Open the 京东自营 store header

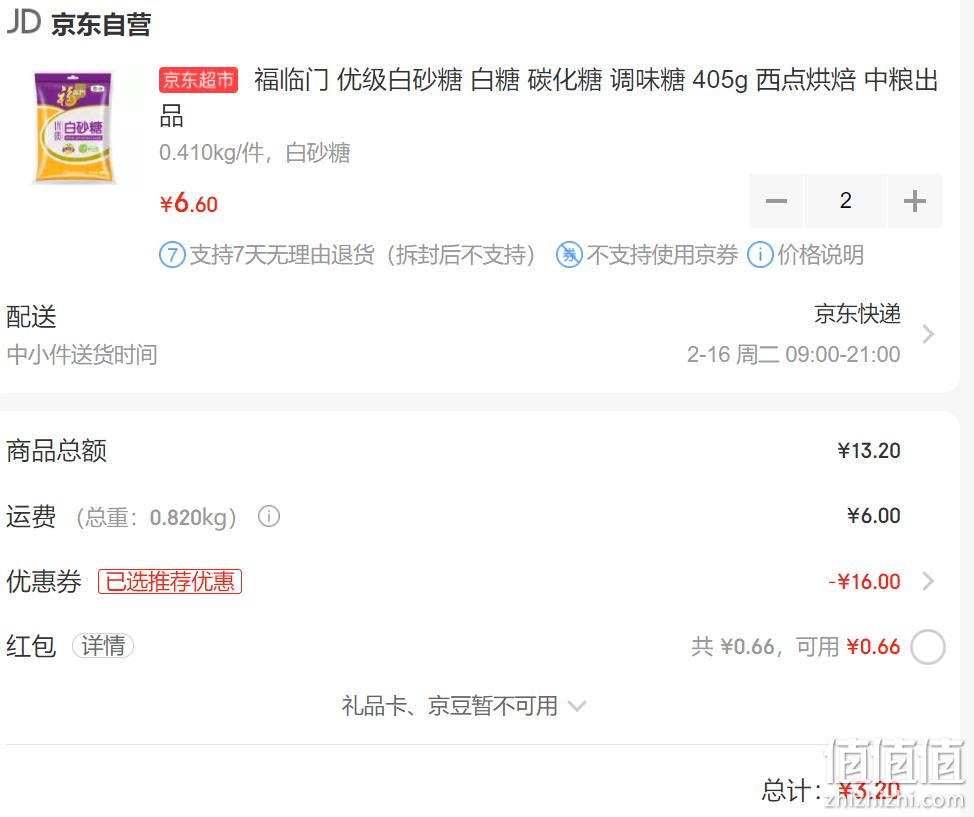[x=101, y=24]
